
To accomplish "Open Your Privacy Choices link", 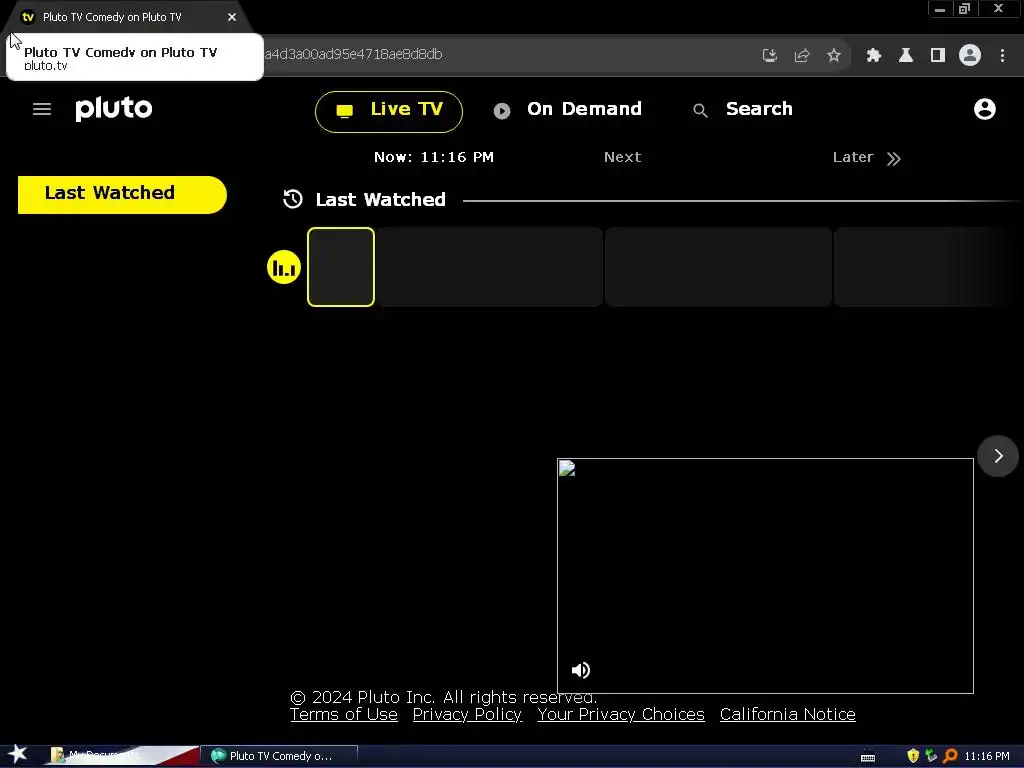I will tap(620, 714).
